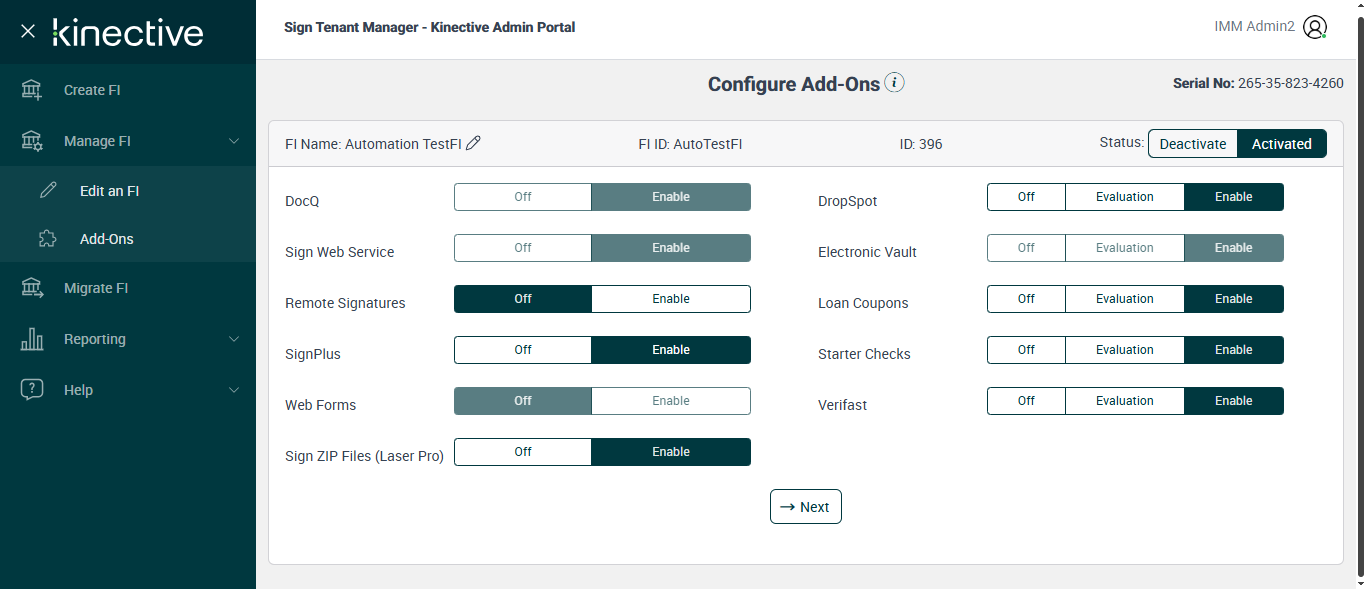Click the pencil icon beside Edit an FI
The width and height of the screenshot is (1366, 589).
point(48,190)
